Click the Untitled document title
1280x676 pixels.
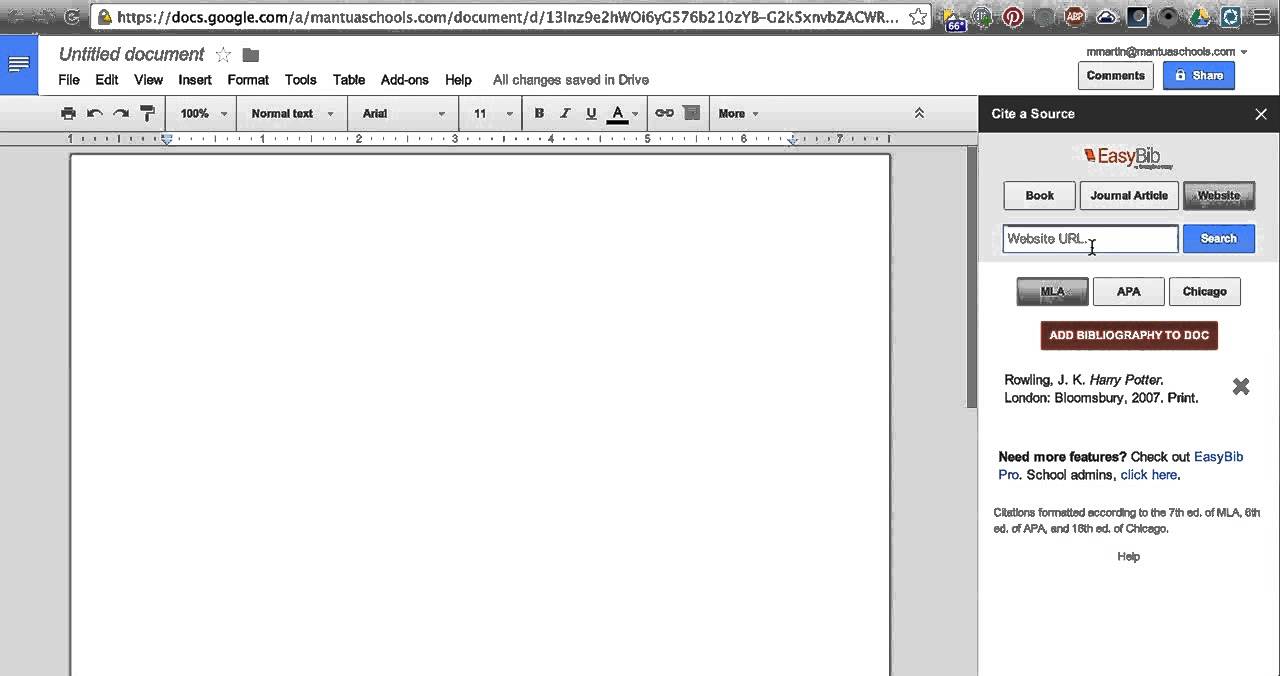tap(132, 55)
